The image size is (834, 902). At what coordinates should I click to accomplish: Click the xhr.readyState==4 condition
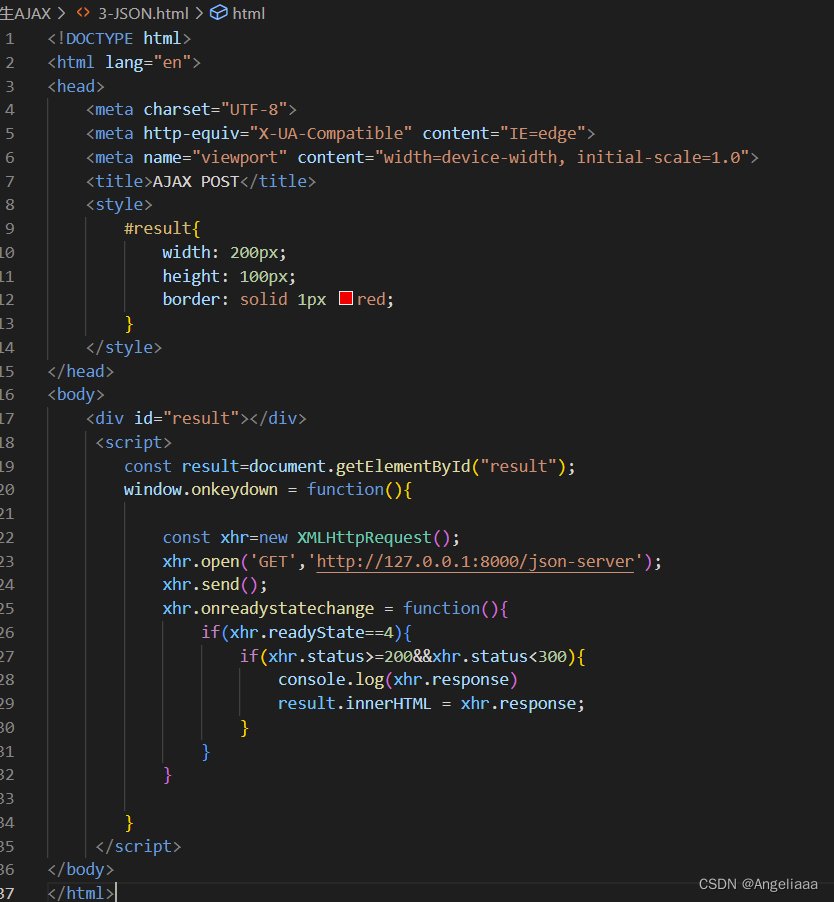[x=311, y=632]
